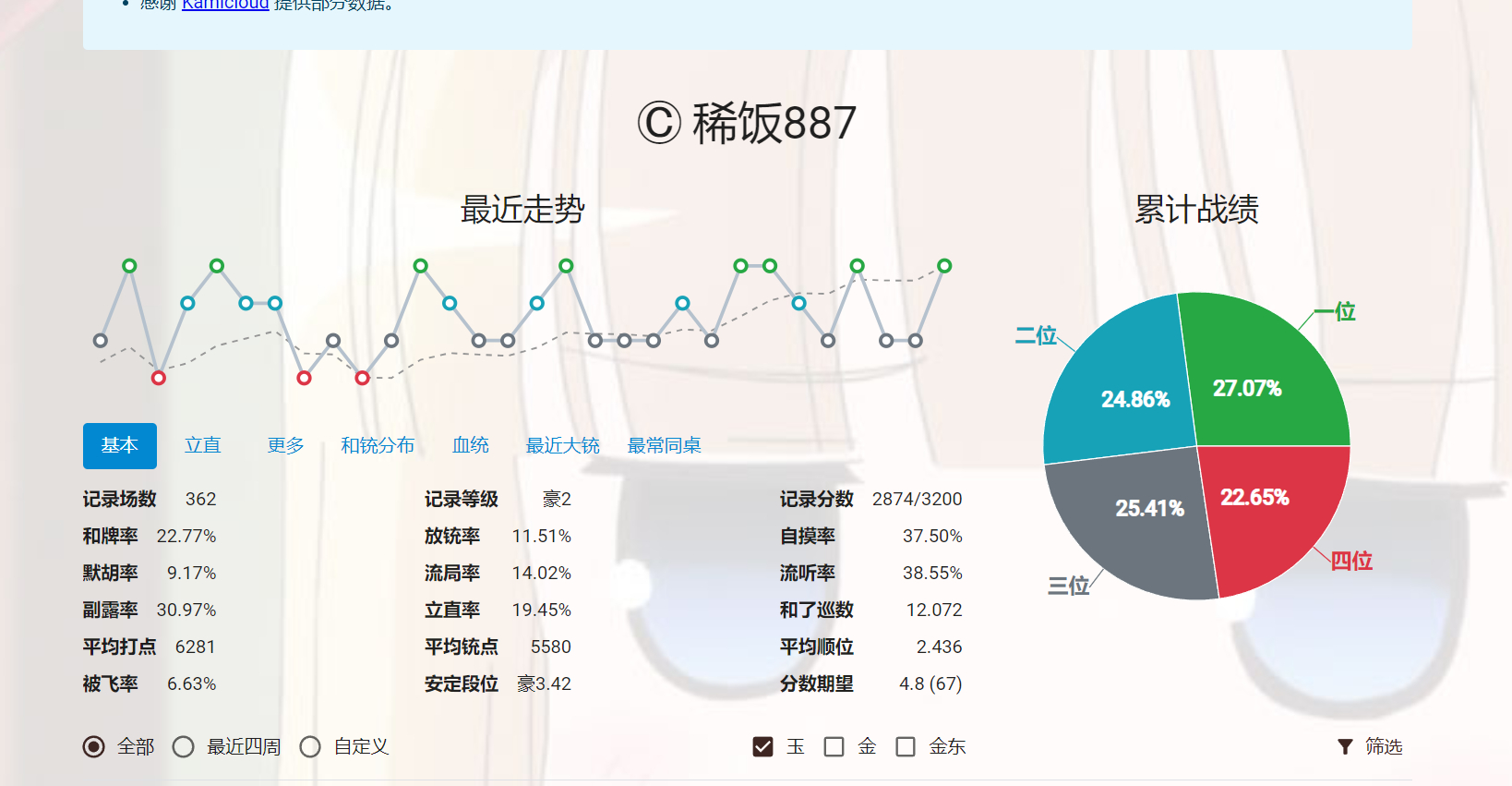
Task: Click the 立直率 value 19.45%
Action: click(x=542, y=611)
